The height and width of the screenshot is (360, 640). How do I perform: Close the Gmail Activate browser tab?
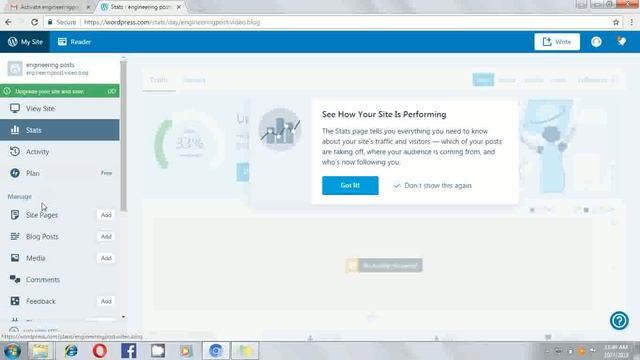tap(88, 7)
